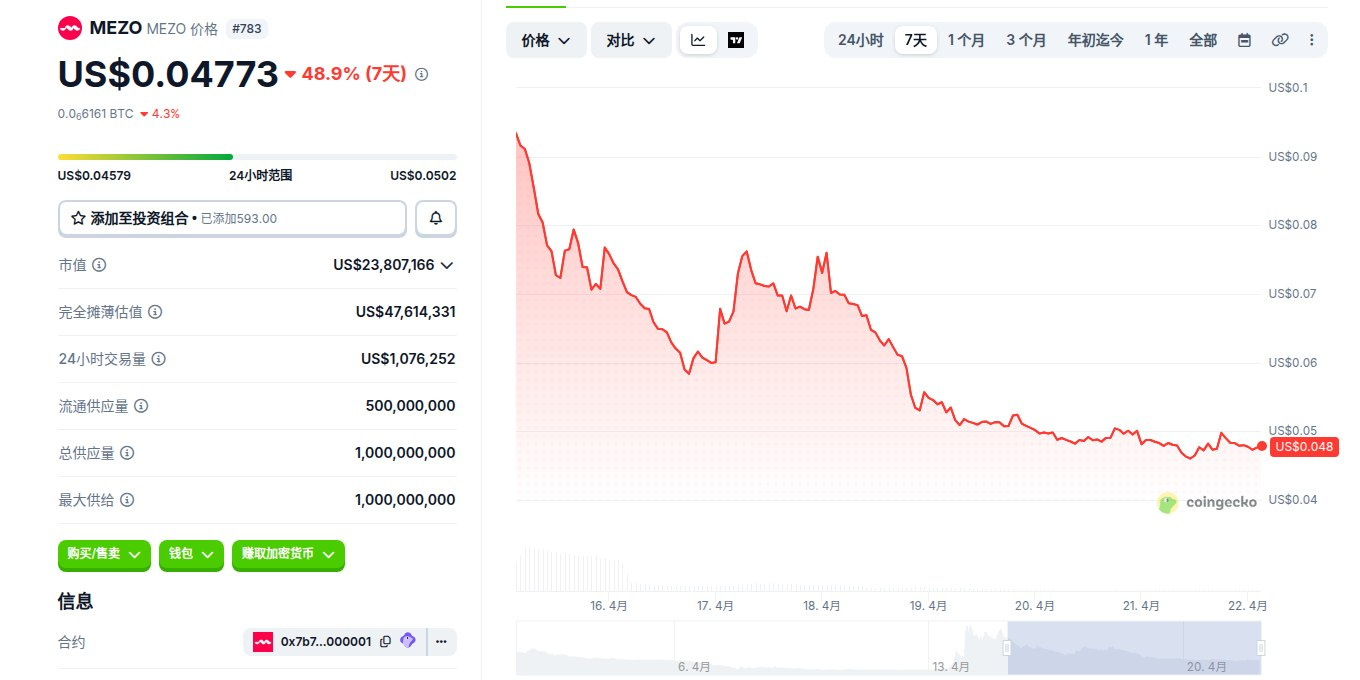Click the info icon next to 总供应量
Screen dimensions: 1360x680
127,453
